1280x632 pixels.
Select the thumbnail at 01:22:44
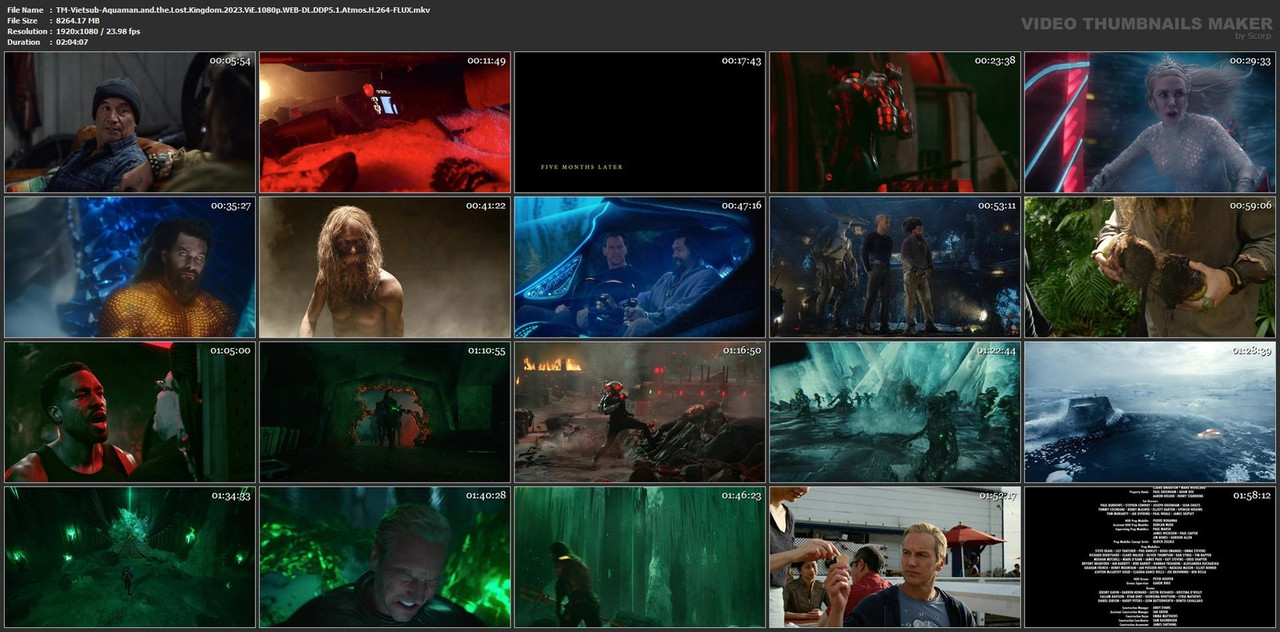tap(895, 412)
